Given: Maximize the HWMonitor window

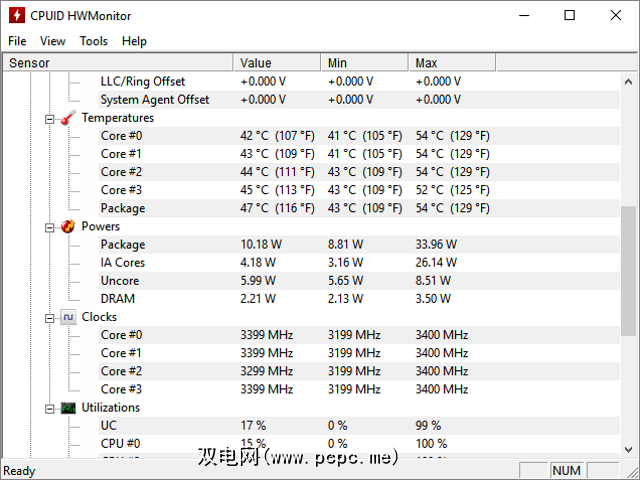Looking at the screenshot, I should (x=570, y=16).
